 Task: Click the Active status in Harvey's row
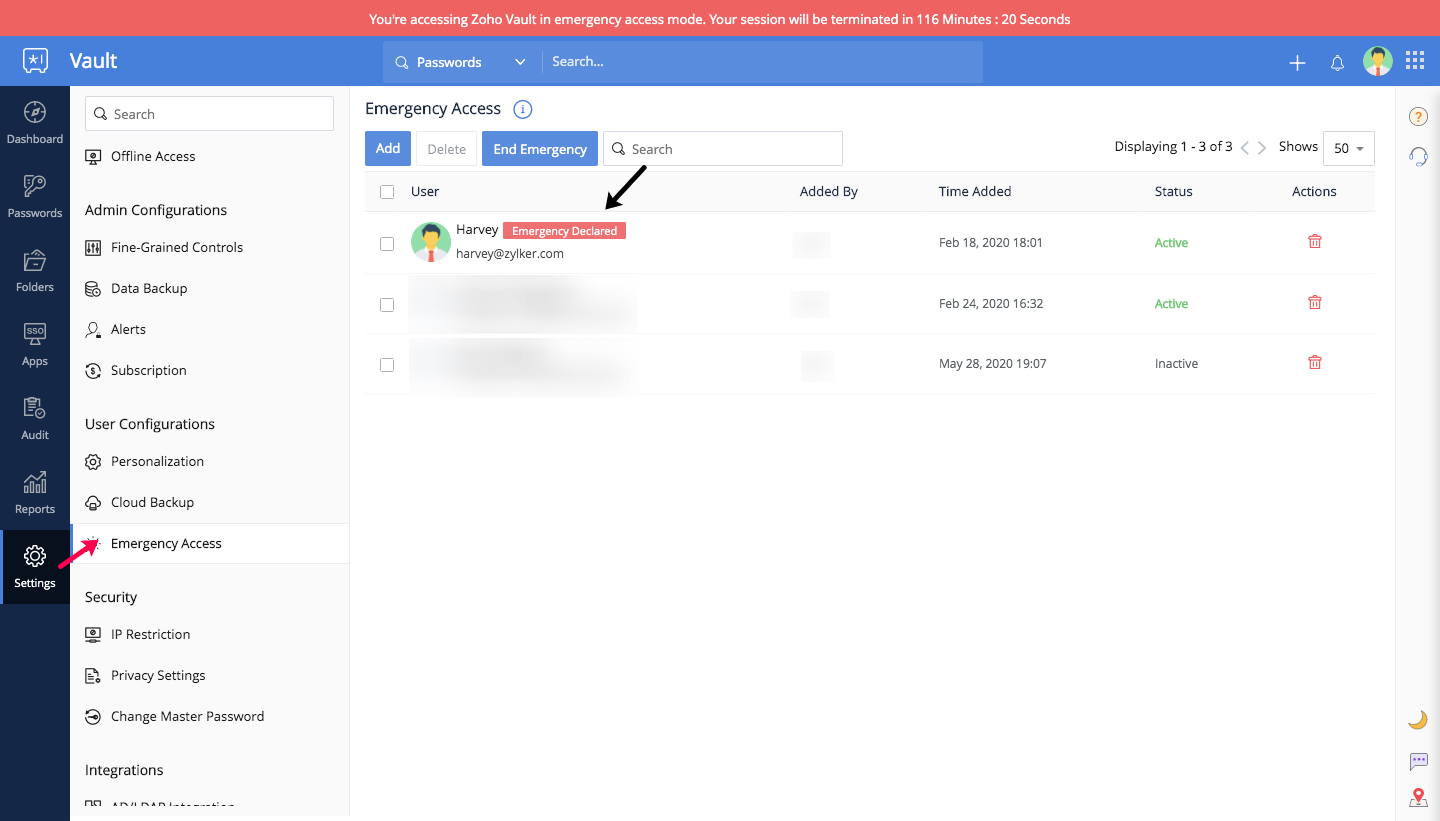pyautogui.click(x=1171, y=243)
